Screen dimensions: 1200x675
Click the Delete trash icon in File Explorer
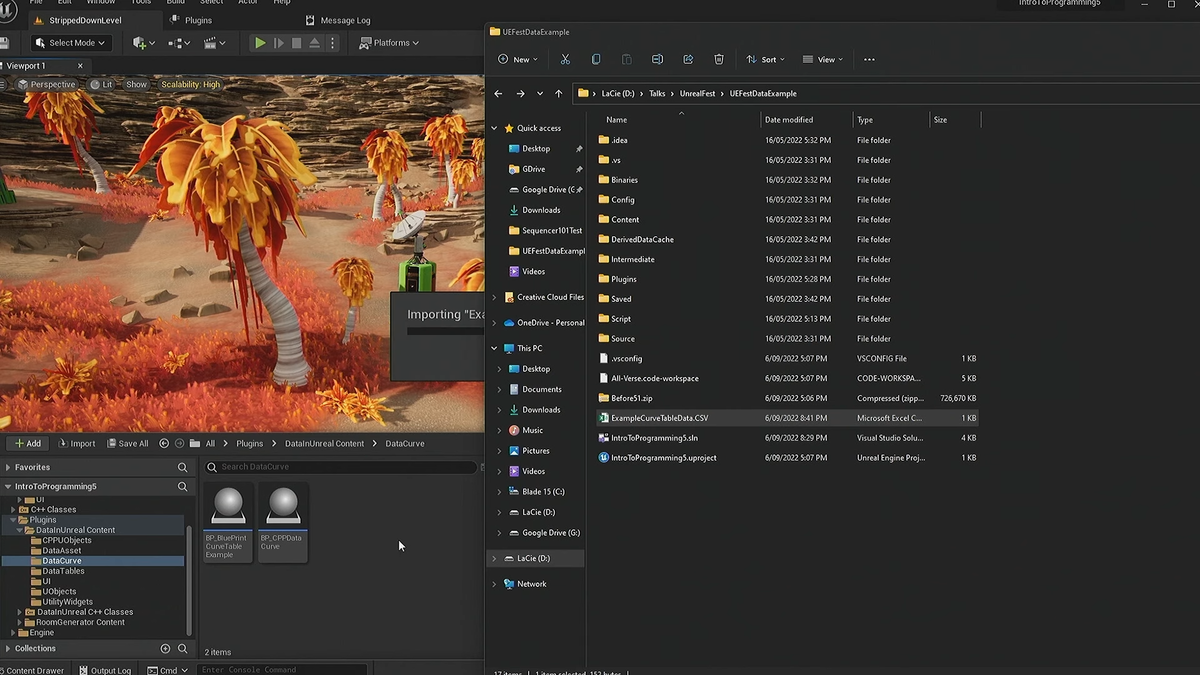point(719,60)
